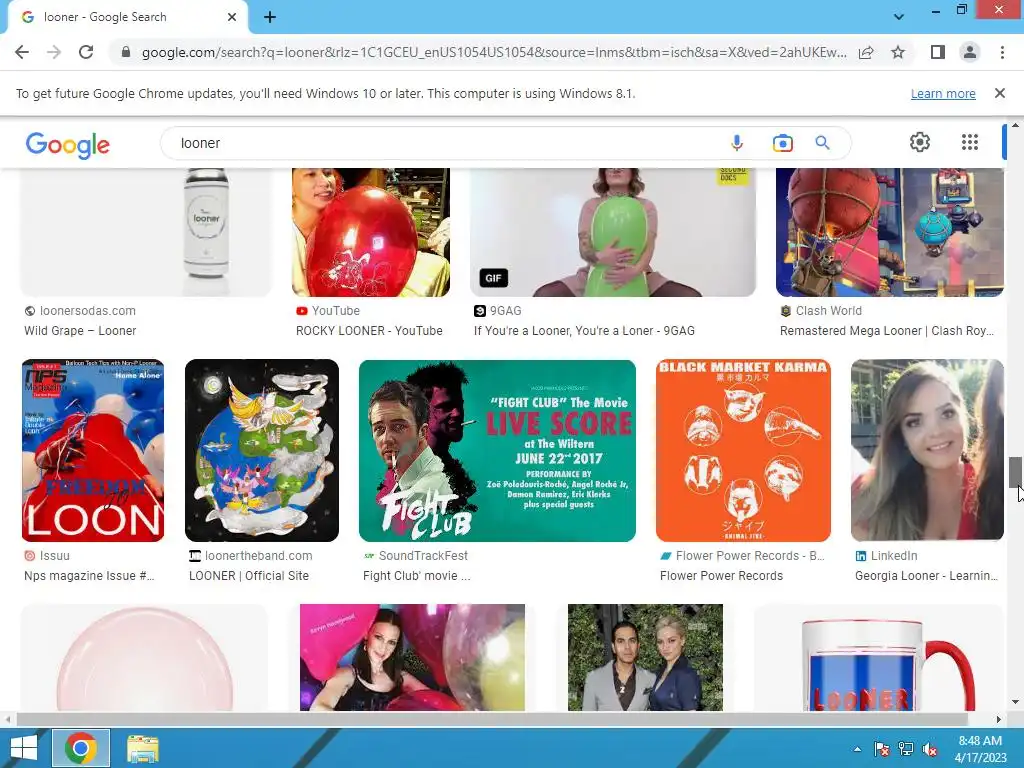Click the Issuu source label
The width and height of the screenshot is (1024, 768).
click(54, 556)
